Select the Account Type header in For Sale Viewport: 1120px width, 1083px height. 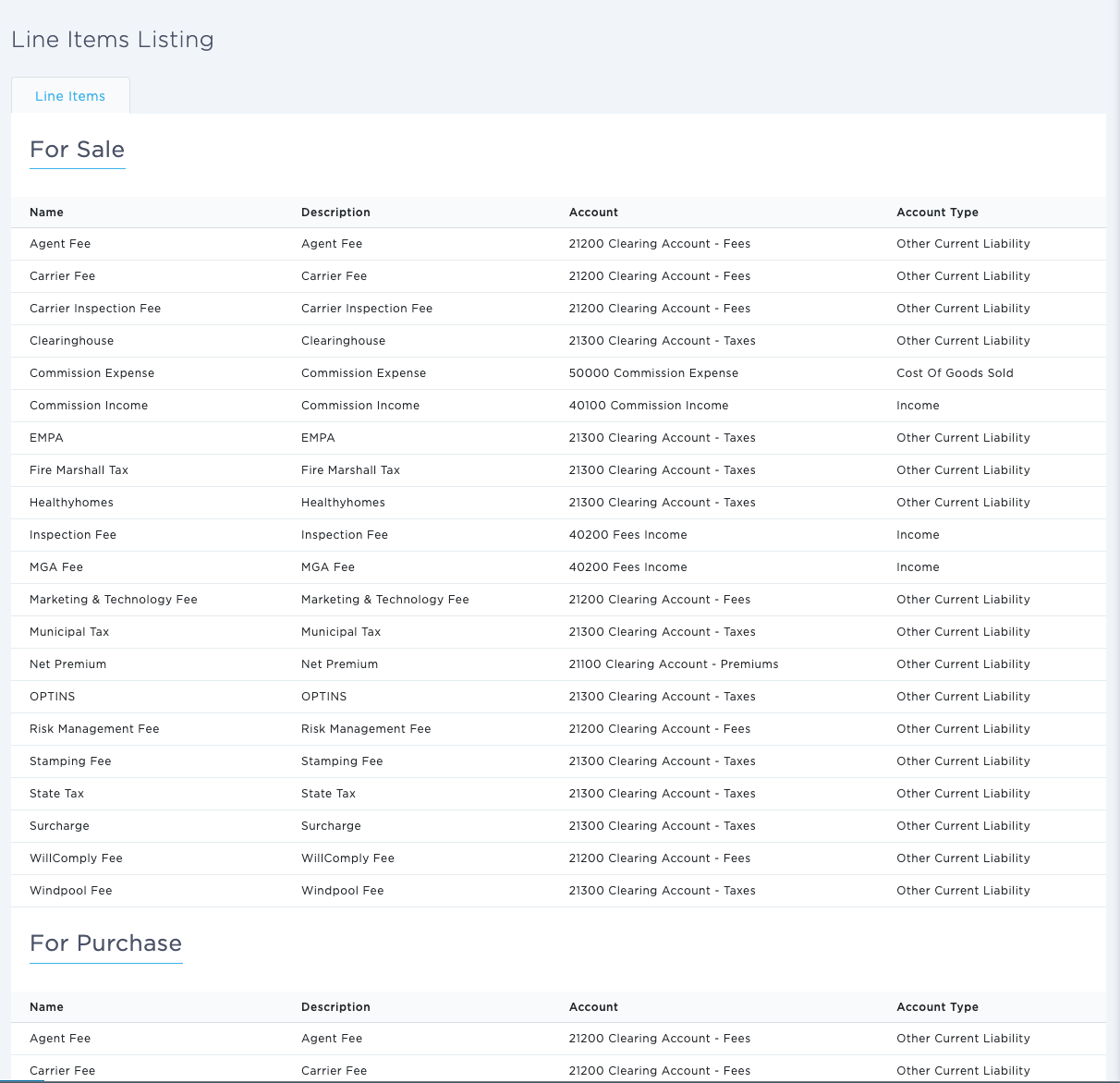pyautogui.click(x=937, y=213)
